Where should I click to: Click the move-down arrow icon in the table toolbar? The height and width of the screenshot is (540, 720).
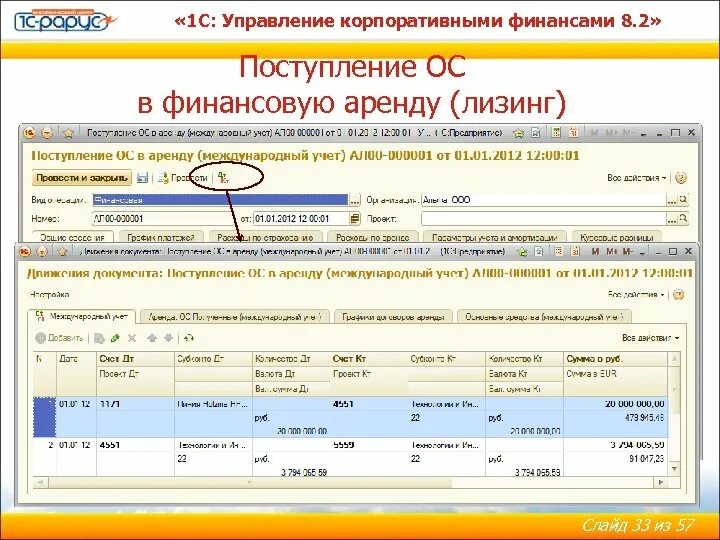[x=169, y=338]
